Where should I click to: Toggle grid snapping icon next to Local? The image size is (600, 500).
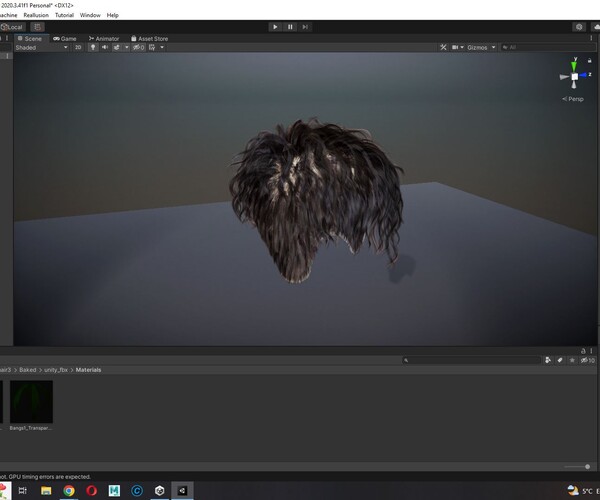click(38, 27)
